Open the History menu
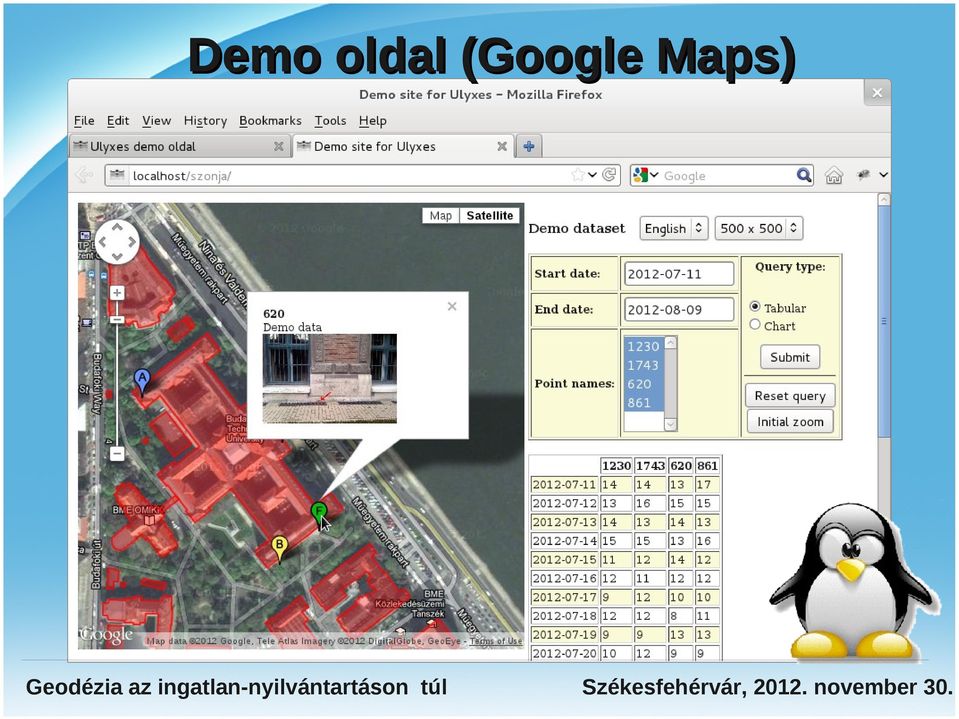 pos(205,120)
